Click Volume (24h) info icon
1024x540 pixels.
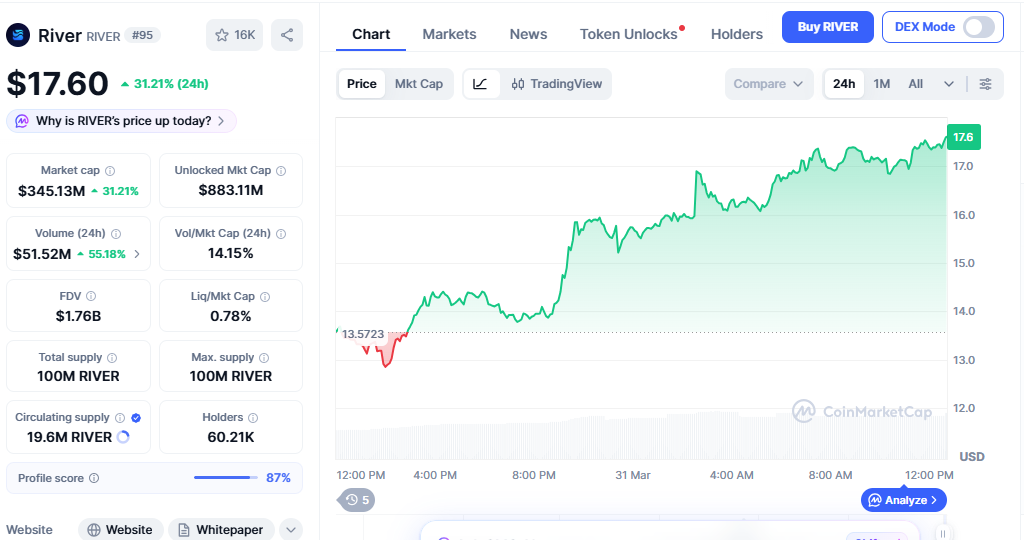click(x=116, y=234)
